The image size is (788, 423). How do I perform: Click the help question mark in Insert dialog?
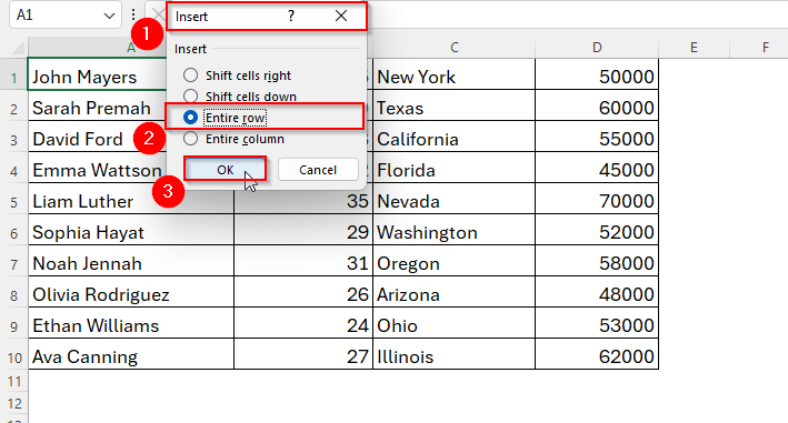(x=291, y=16)
